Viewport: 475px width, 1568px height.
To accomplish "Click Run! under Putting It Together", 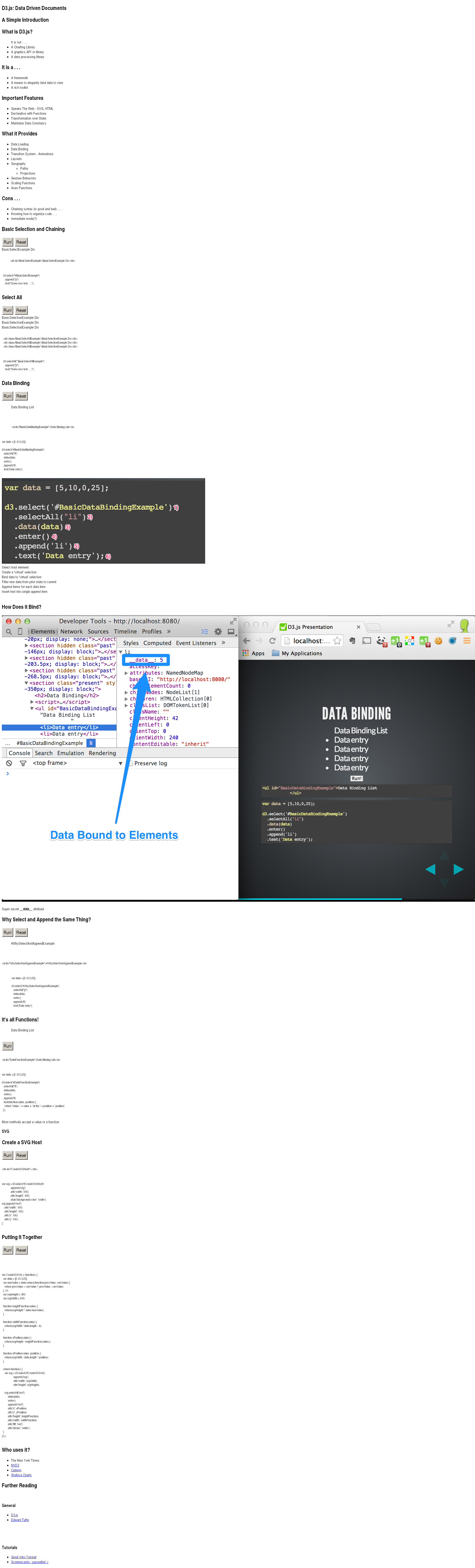I will 7,1250.
